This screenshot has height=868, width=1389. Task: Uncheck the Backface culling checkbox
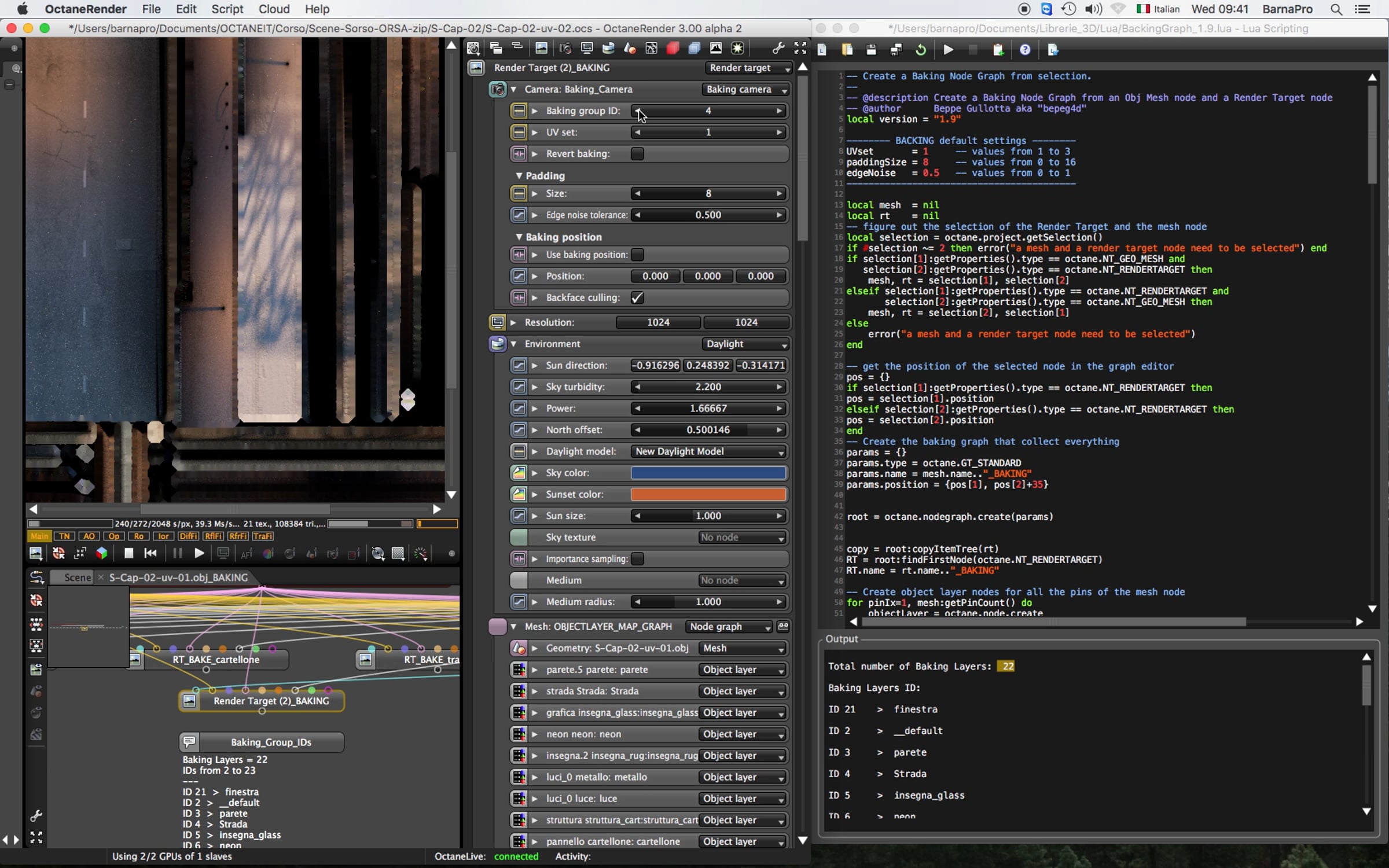pyautogui.click(x=637, y=297)
